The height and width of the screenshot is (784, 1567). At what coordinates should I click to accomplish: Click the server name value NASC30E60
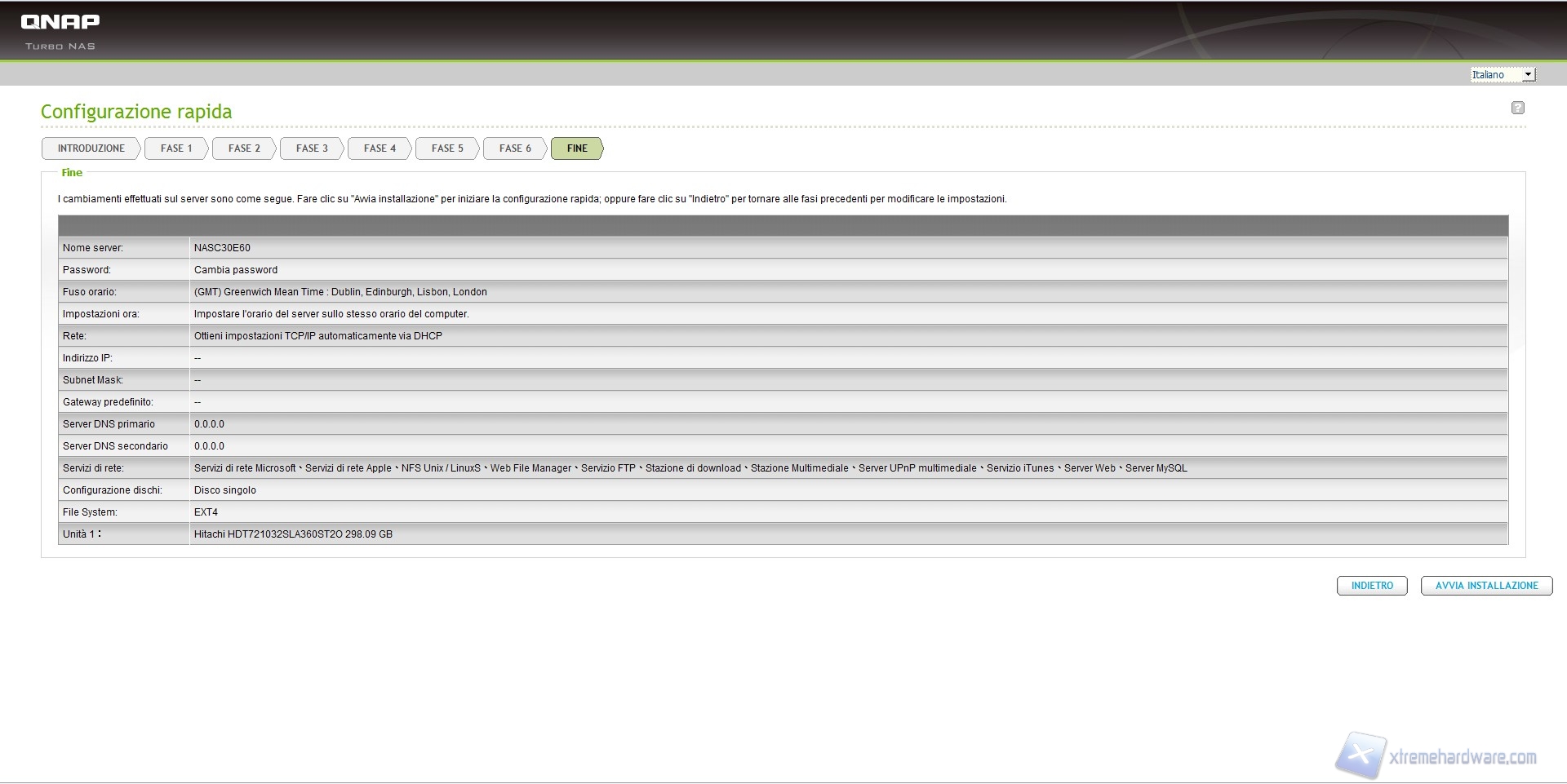point(222,248)
